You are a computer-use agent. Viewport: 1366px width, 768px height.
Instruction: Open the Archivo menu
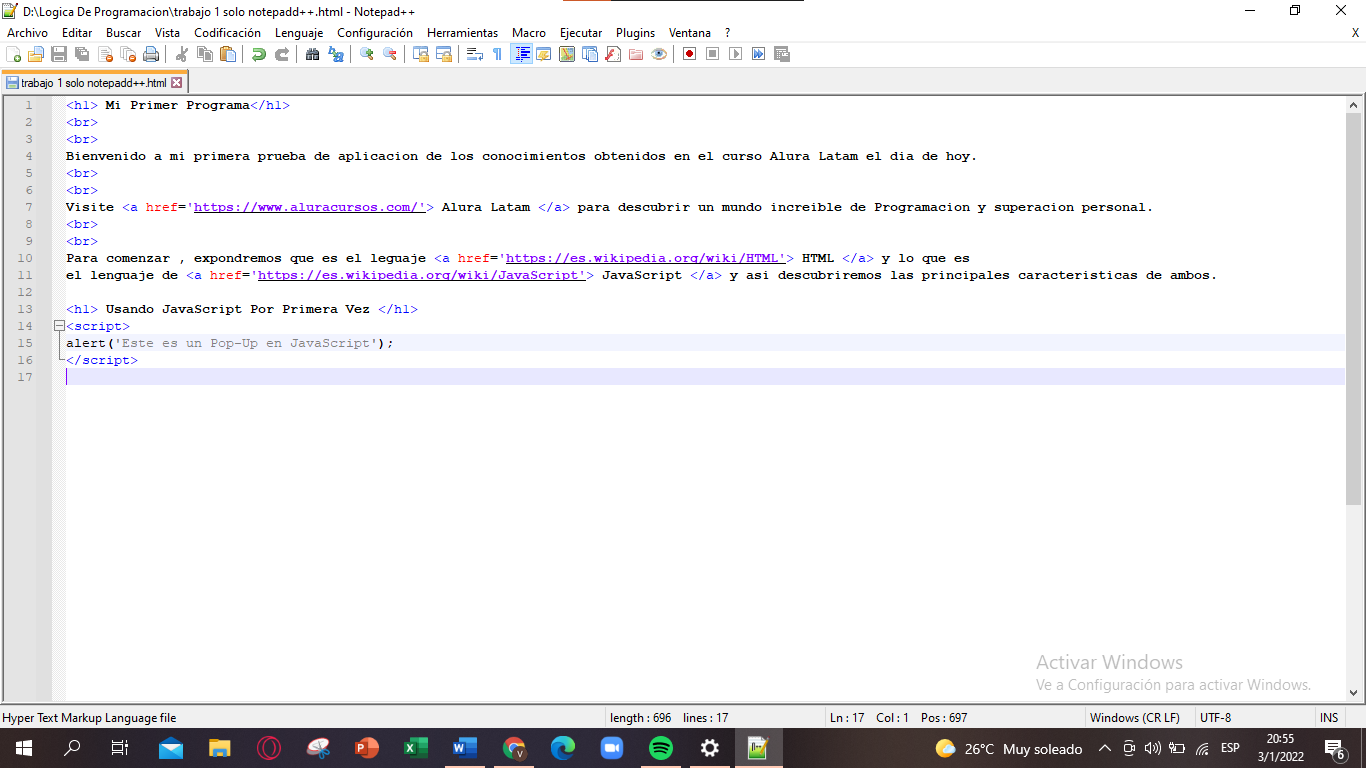click(x=27, y=33)
